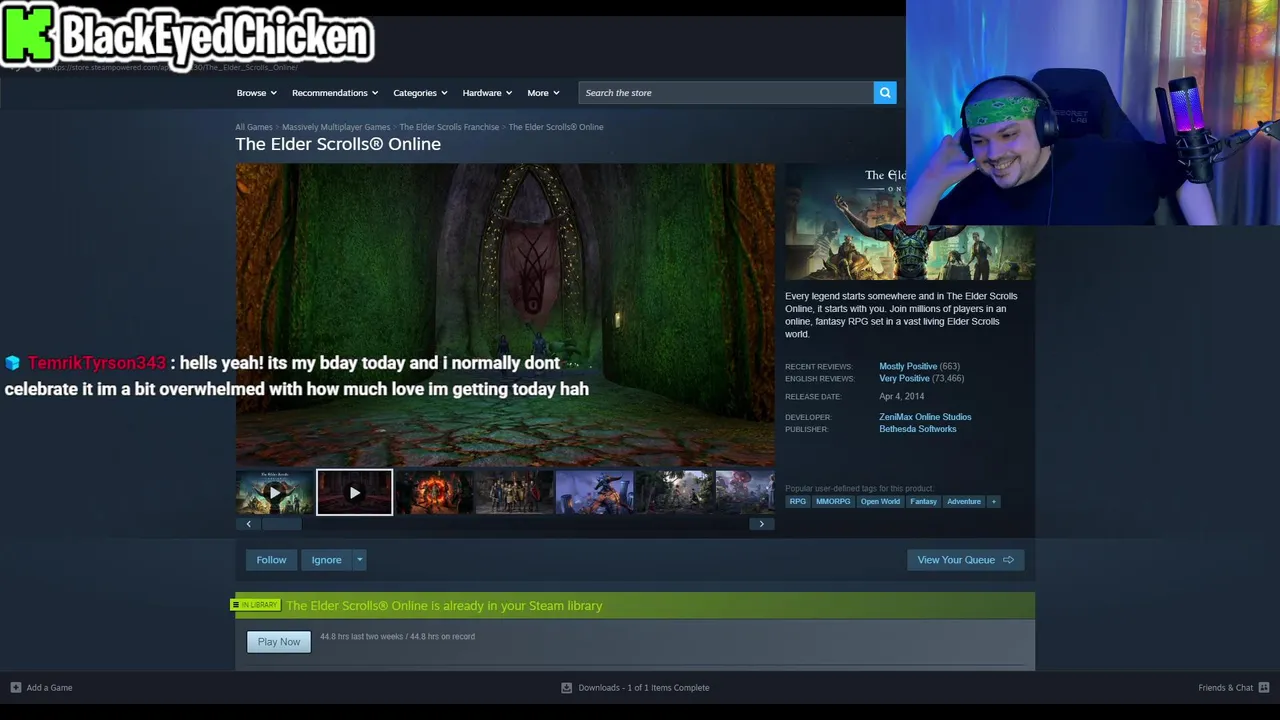Click the IN LIBRARY badge
This screenshot has width=1280, height=720.
(x=256, y=605)
